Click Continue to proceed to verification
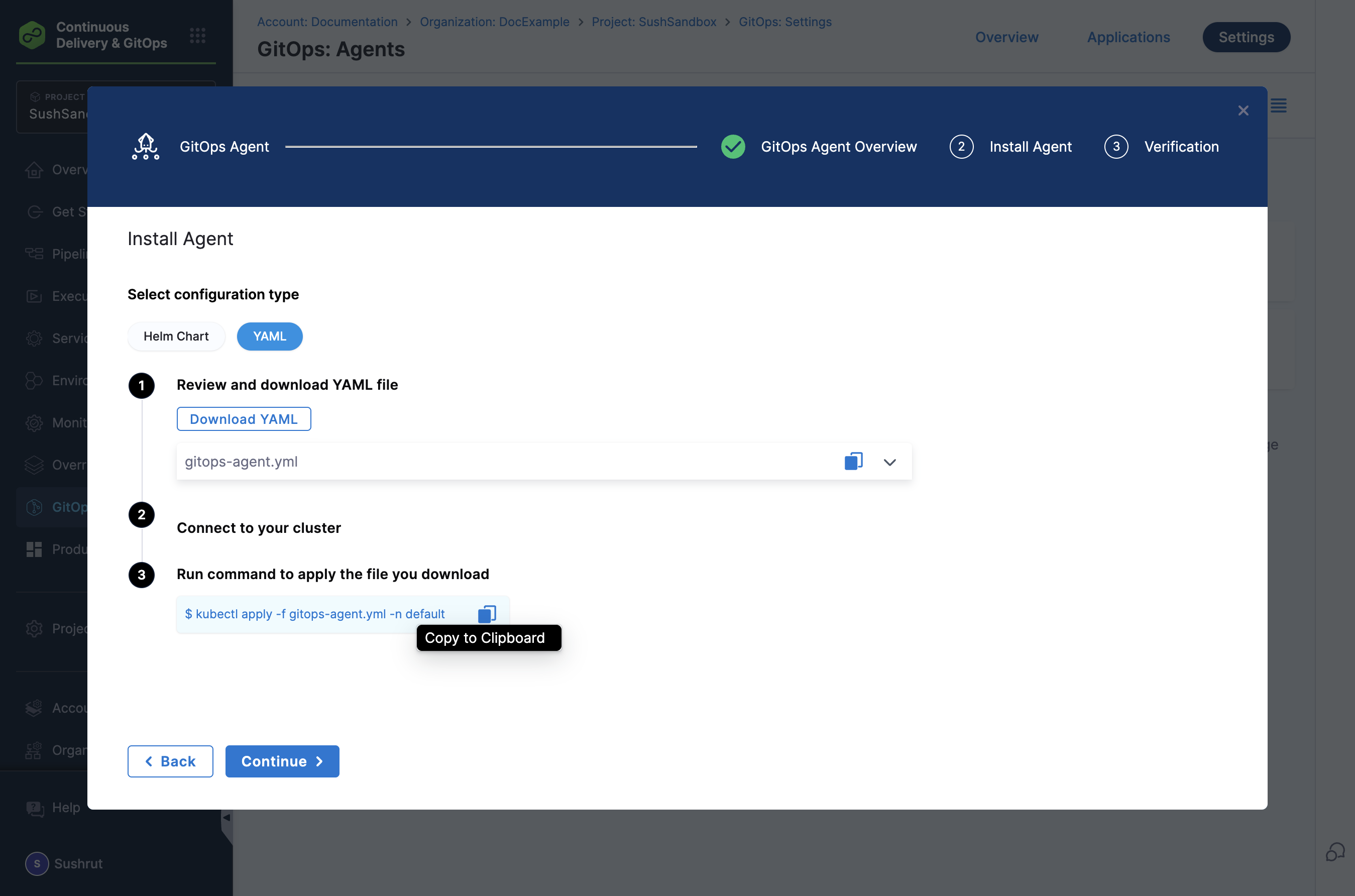This screenshot has height=896, width=1355. 282,761
